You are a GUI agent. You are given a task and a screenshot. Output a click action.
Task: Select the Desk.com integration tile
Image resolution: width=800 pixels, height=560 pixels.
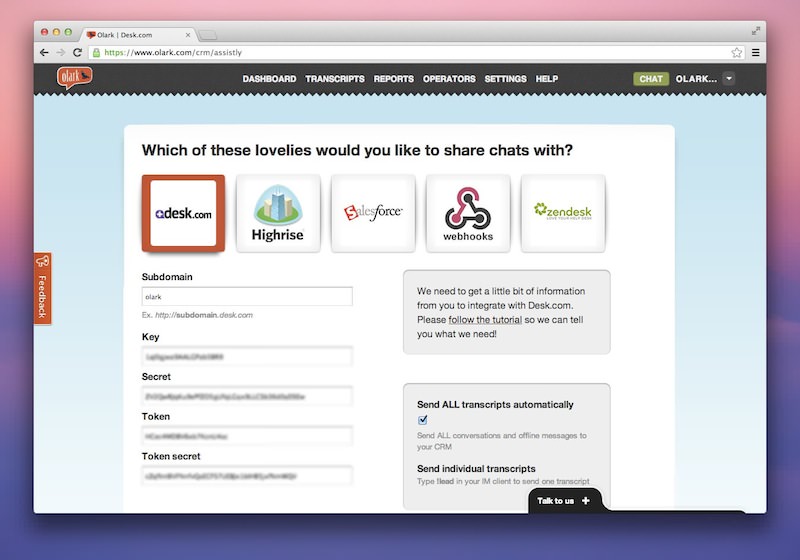tap(183, 213)
